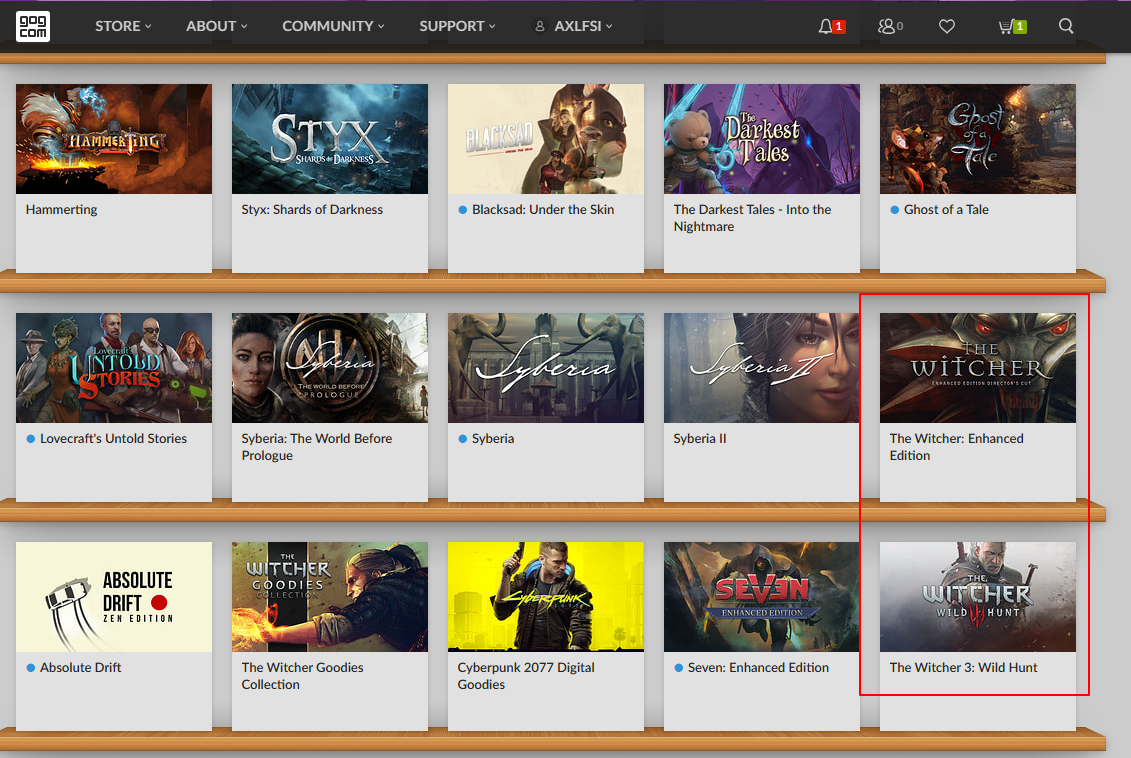Click blue dot next to Absolute Drift
Viewport: 1131px width, 758px height.
[x=31, y=668]
